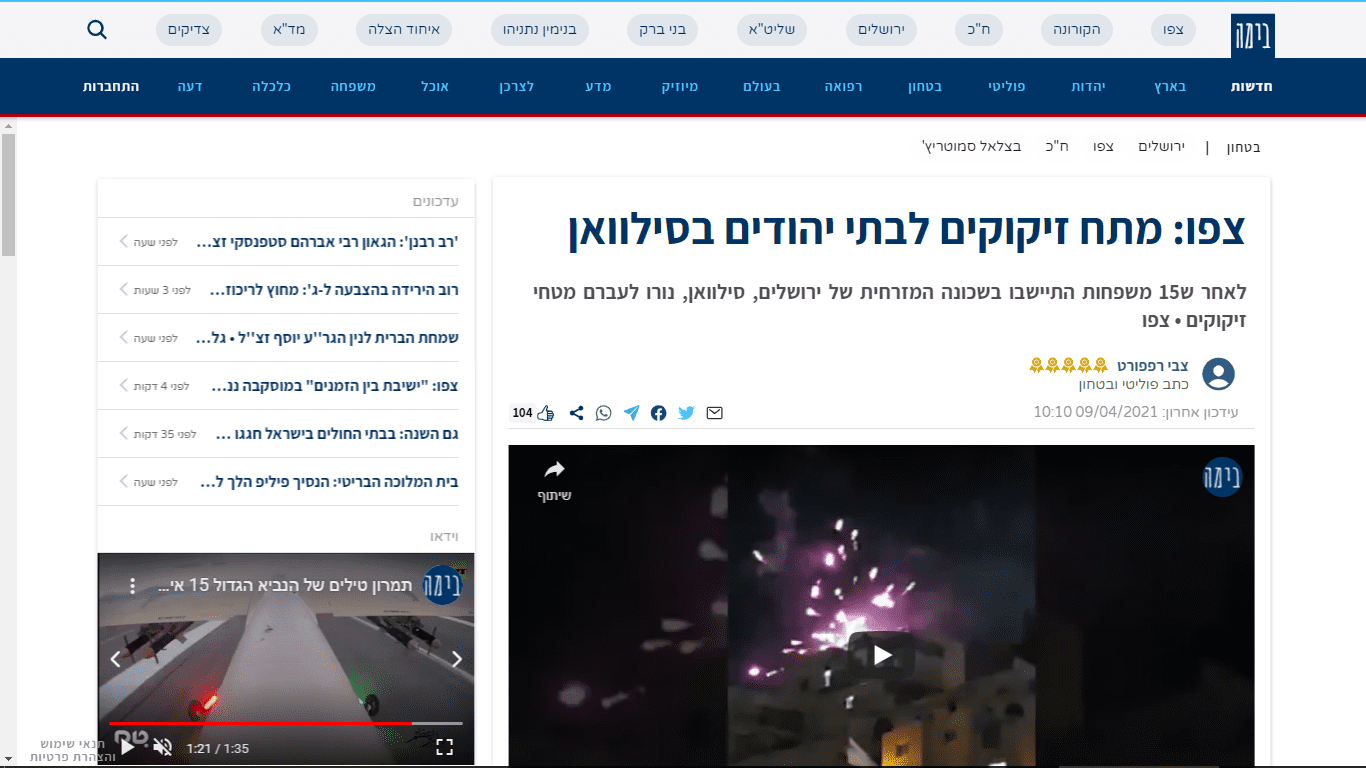The image size is (1366, 768).
Task: Select דעה in the navigation bar
Action: (x=190, y=87)
